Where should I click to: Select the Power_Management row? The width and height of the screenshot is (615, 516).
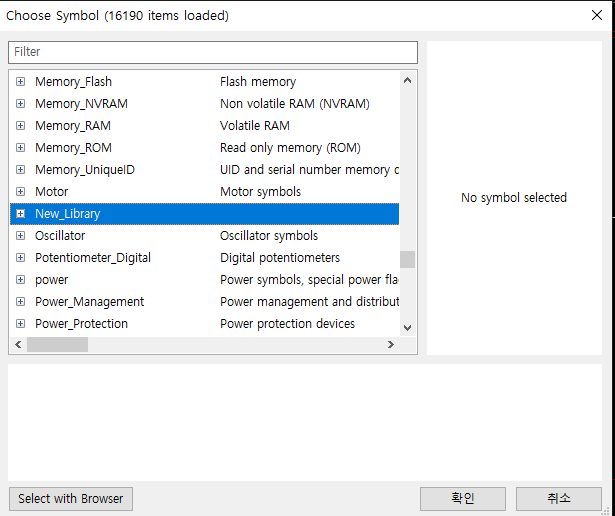pyautogui.click(x=204, y=302)
